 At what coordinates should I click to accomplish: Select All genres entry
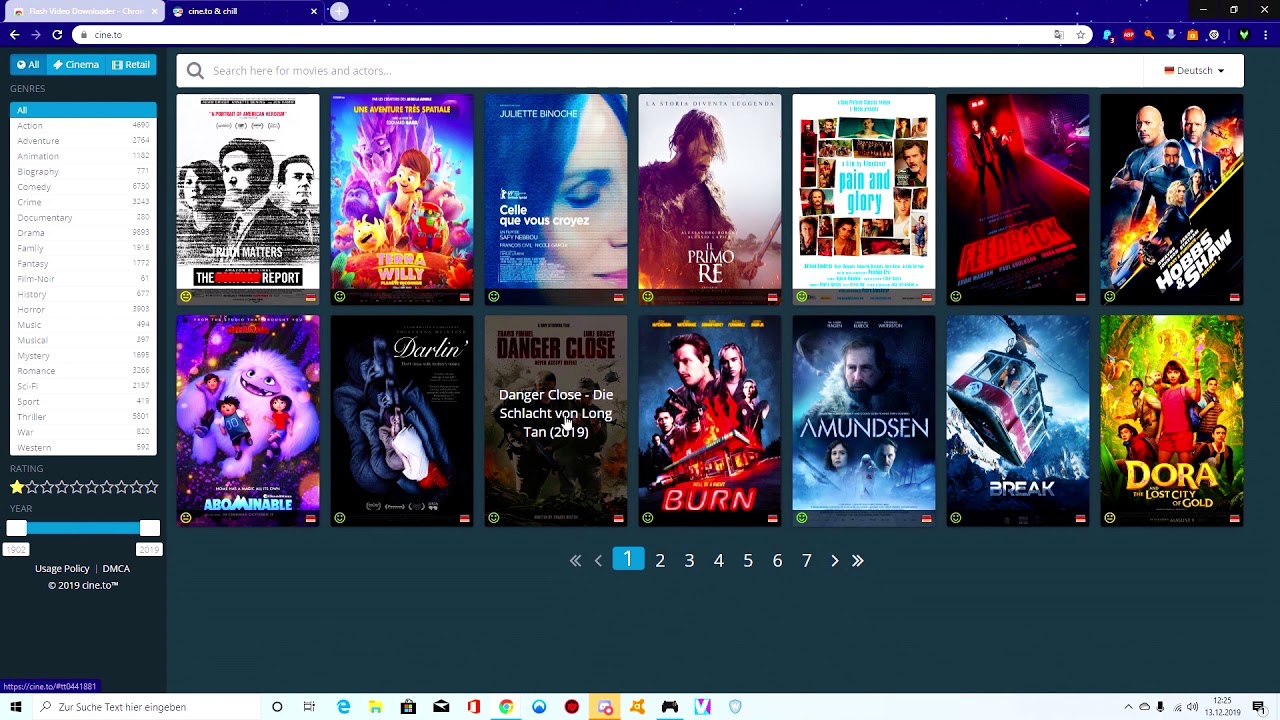(x=83, y=110)
